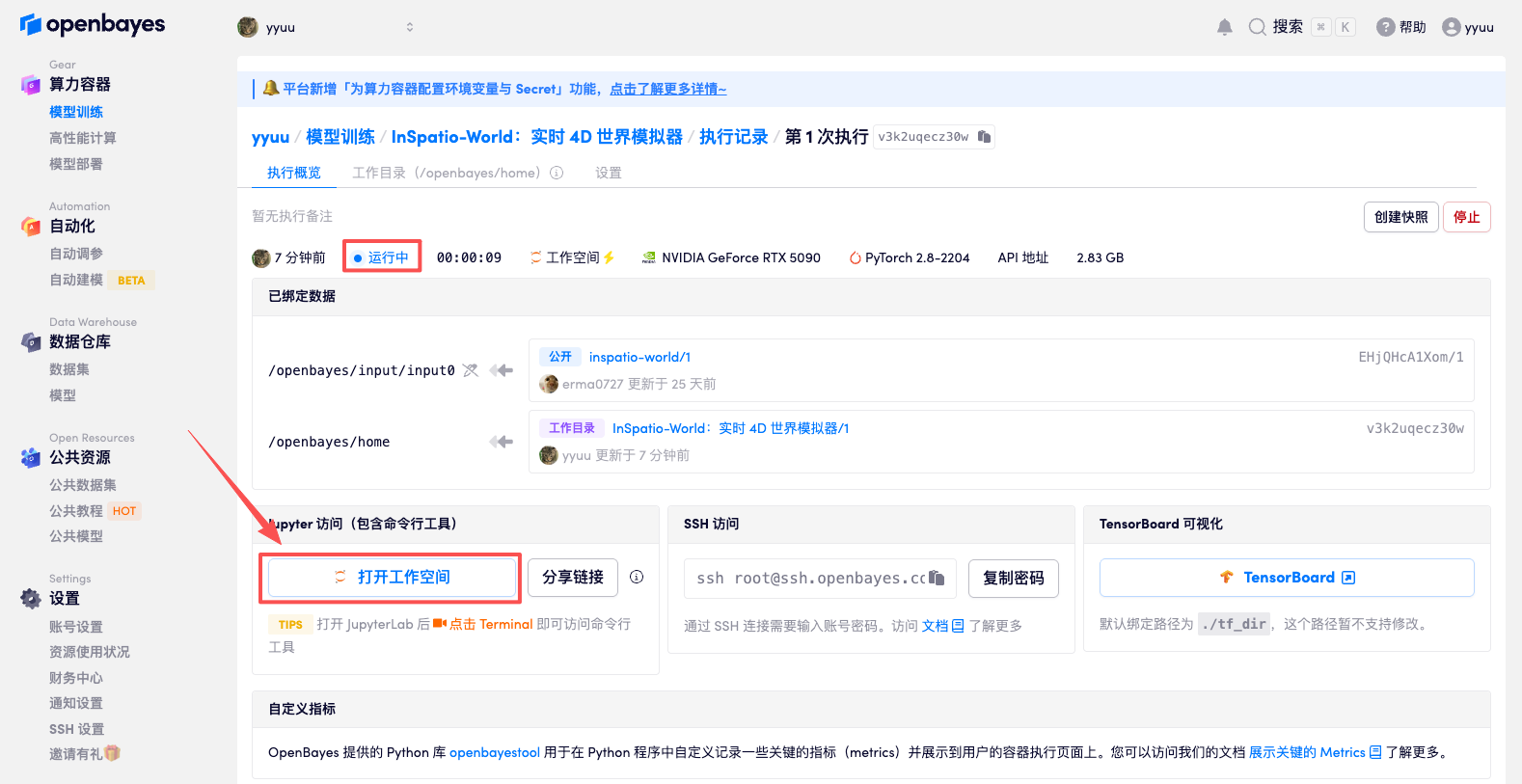This screenshot has height=784, width=1522.
Task: Click the 数据仓库 section icon
Action: pyautogui.click(x=31, y=342)
